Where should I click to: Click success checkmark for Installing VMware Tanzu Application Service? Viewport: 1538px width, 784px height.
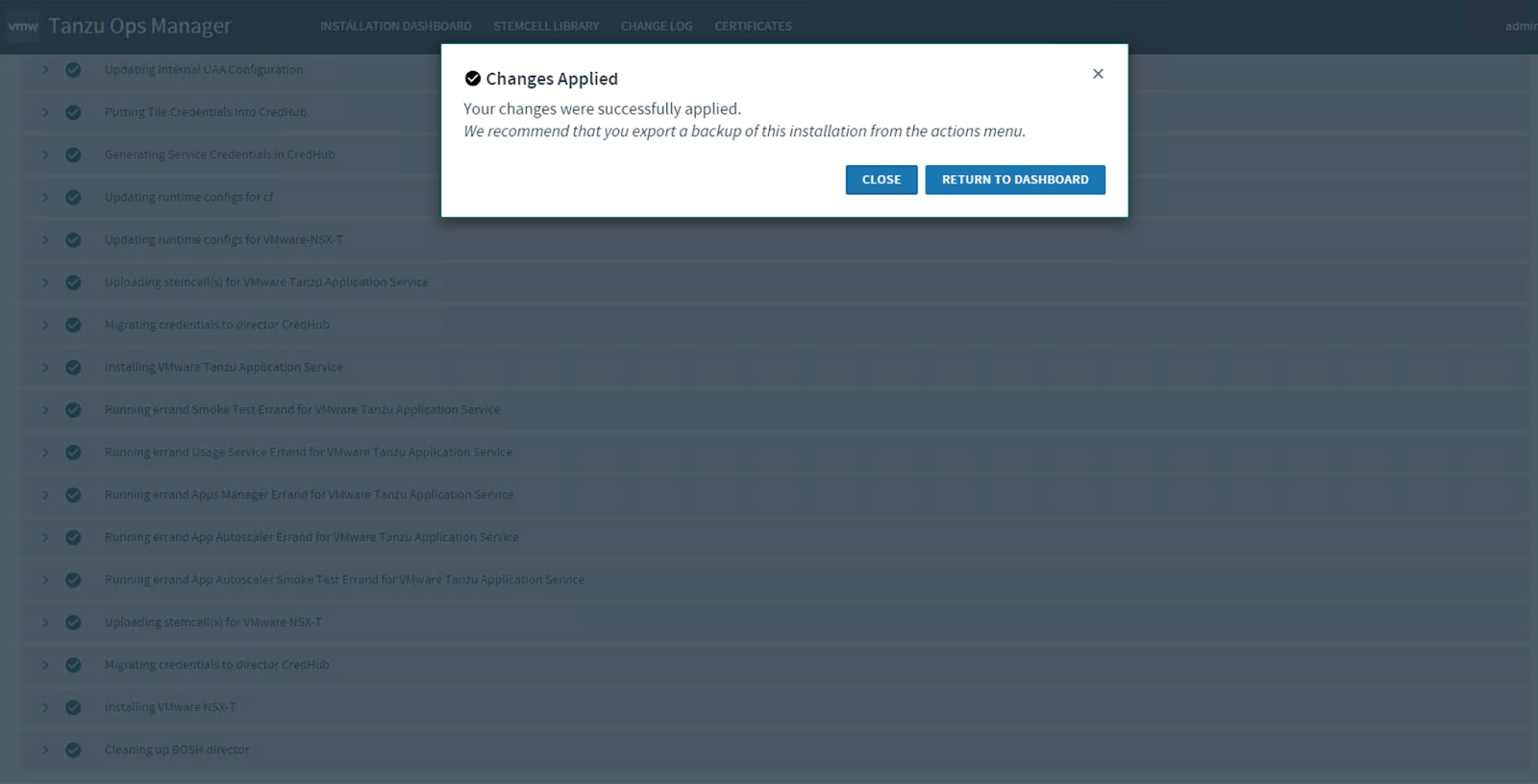[x=73, y=367]
